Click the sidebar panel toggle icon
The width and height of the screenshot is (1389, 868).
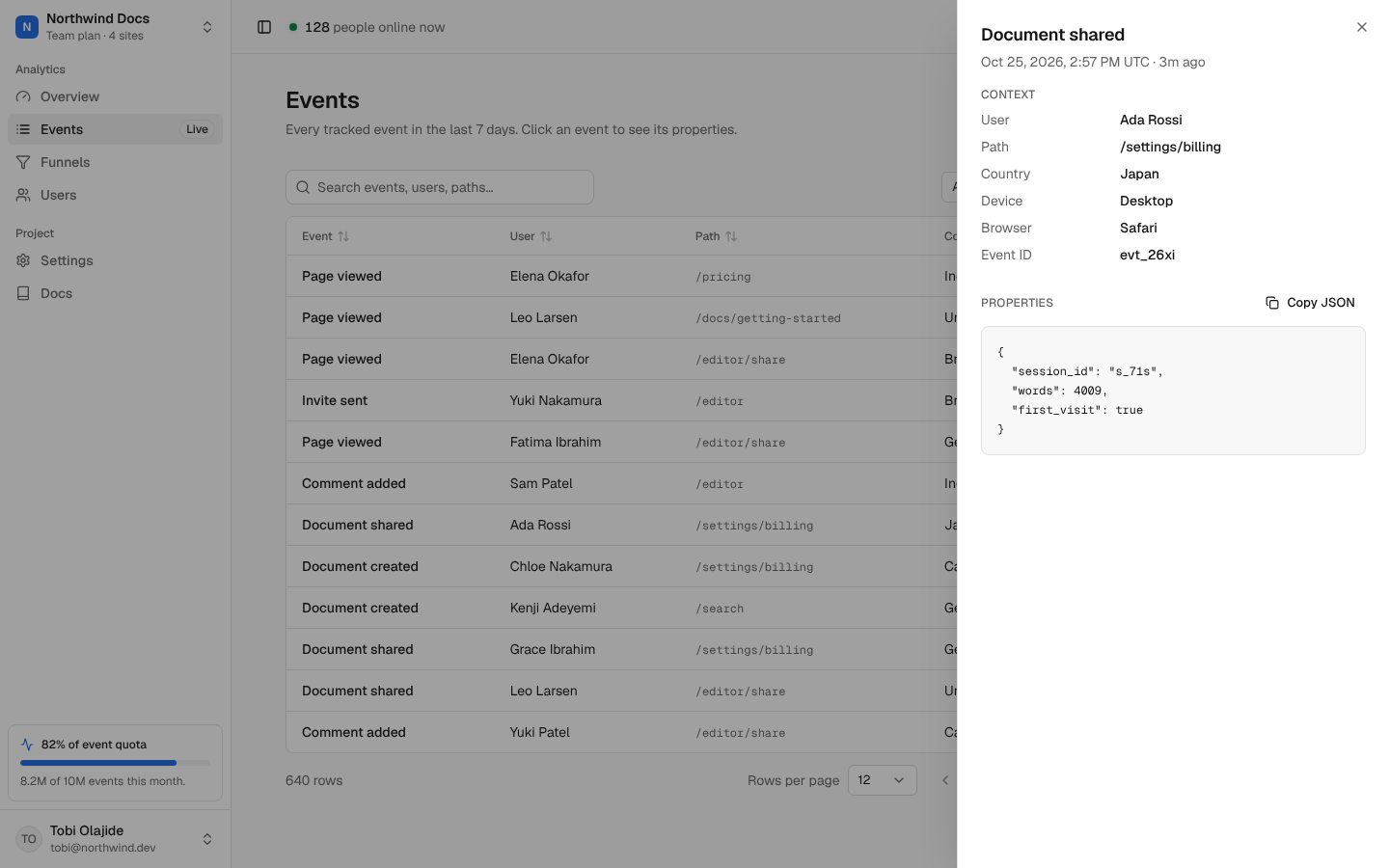264,27
